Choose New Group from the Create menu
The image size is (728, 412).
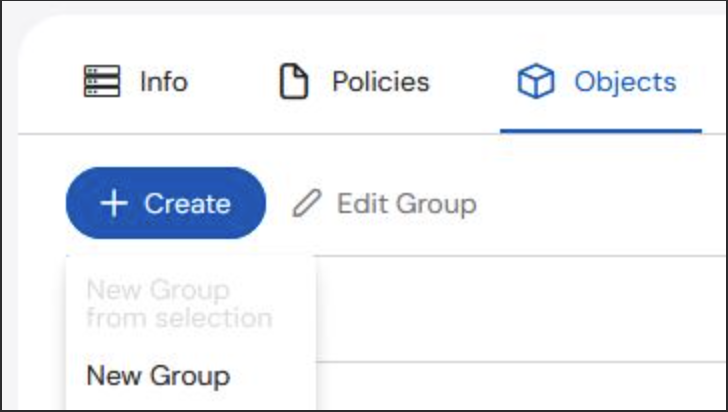pyautogui.click(x=158, y=375)
